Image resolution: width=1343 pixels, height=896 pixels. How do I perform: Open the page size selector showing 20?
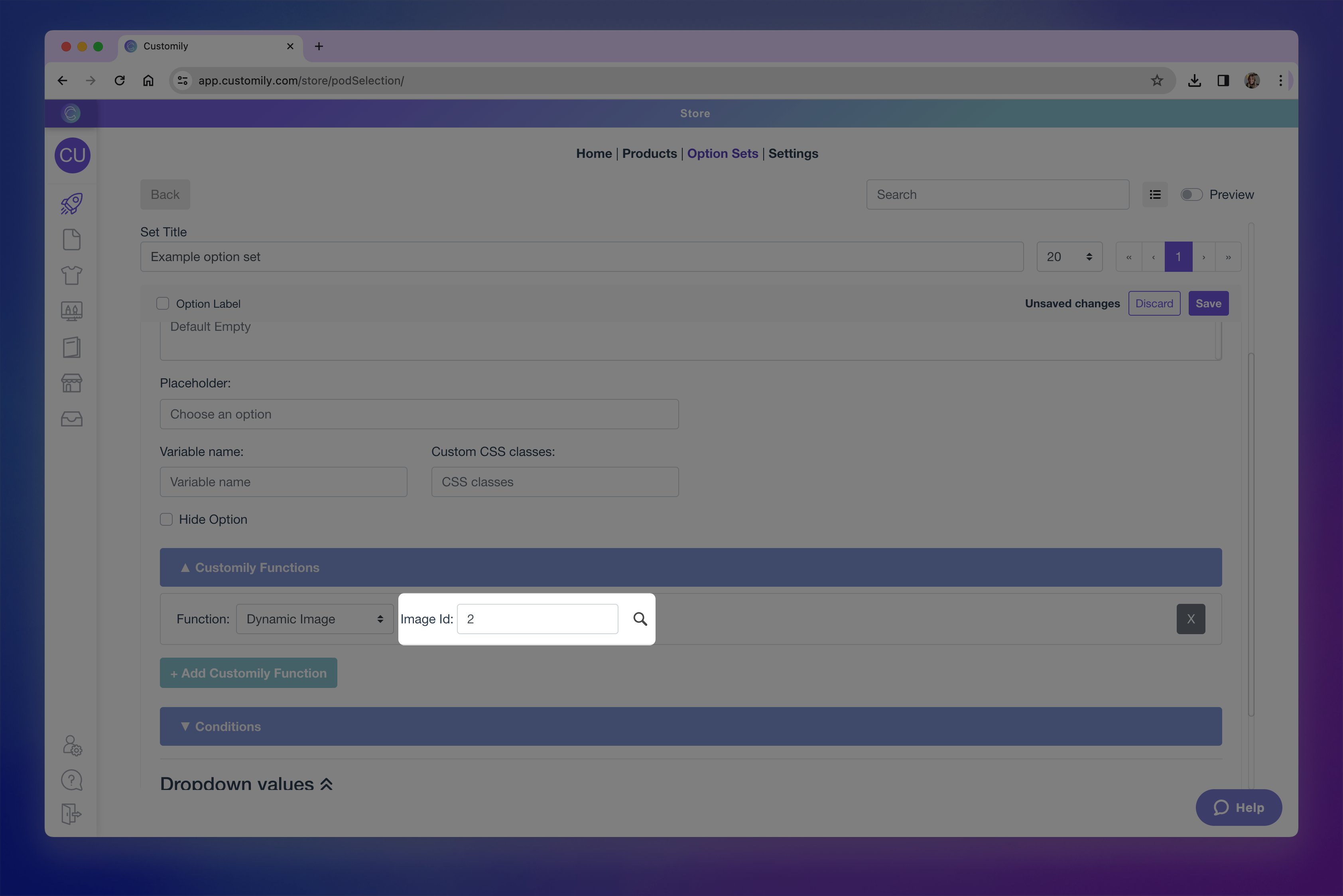point(1069,257)
